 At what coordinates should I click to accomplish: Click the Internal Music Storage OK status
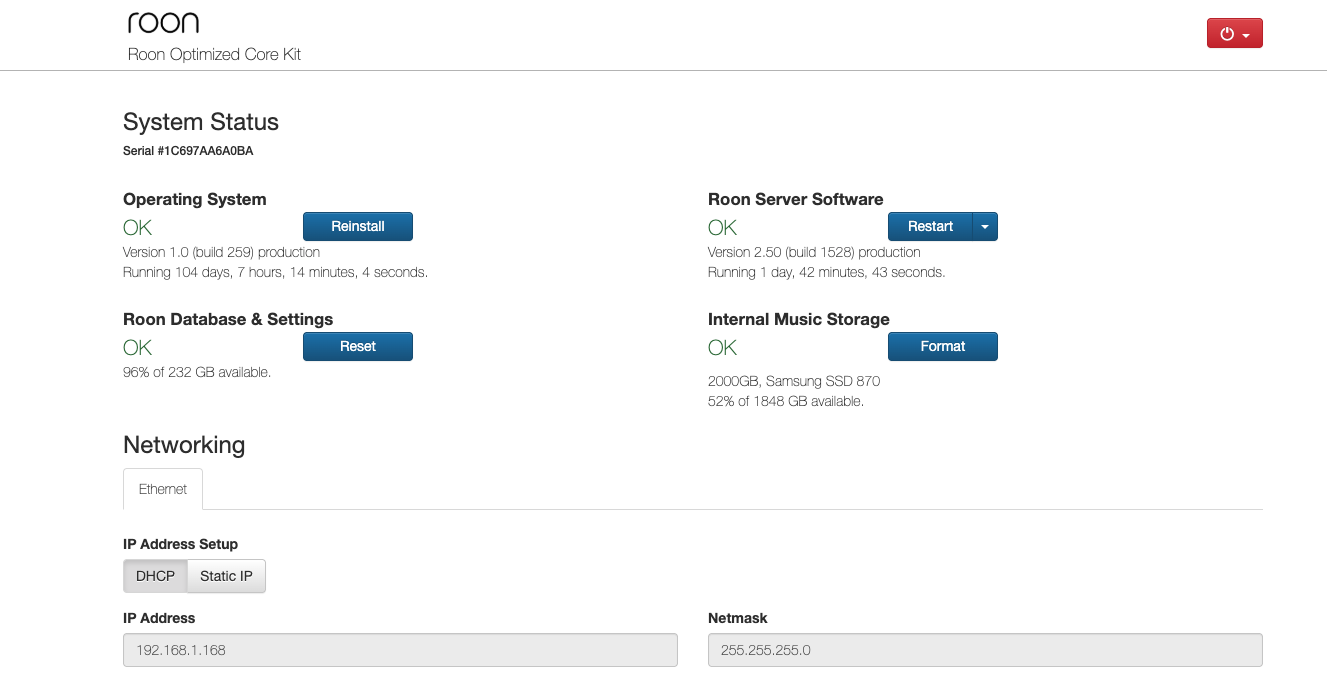coord(723,347)
